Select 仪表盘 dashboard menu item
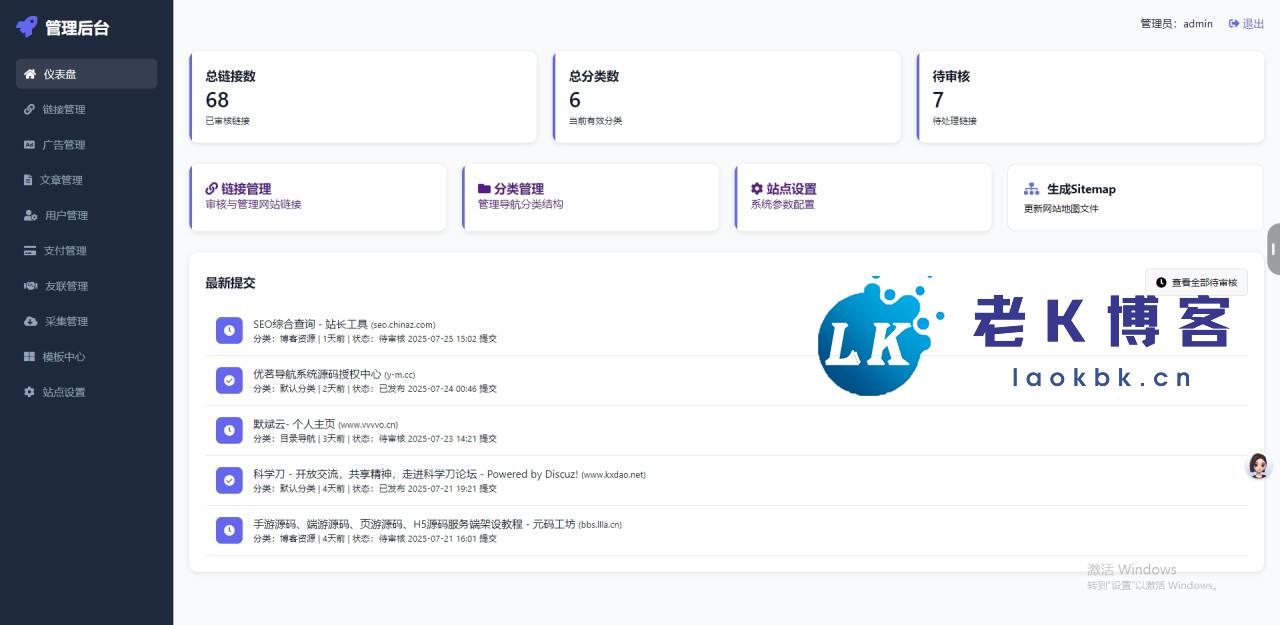 point(86,74)
